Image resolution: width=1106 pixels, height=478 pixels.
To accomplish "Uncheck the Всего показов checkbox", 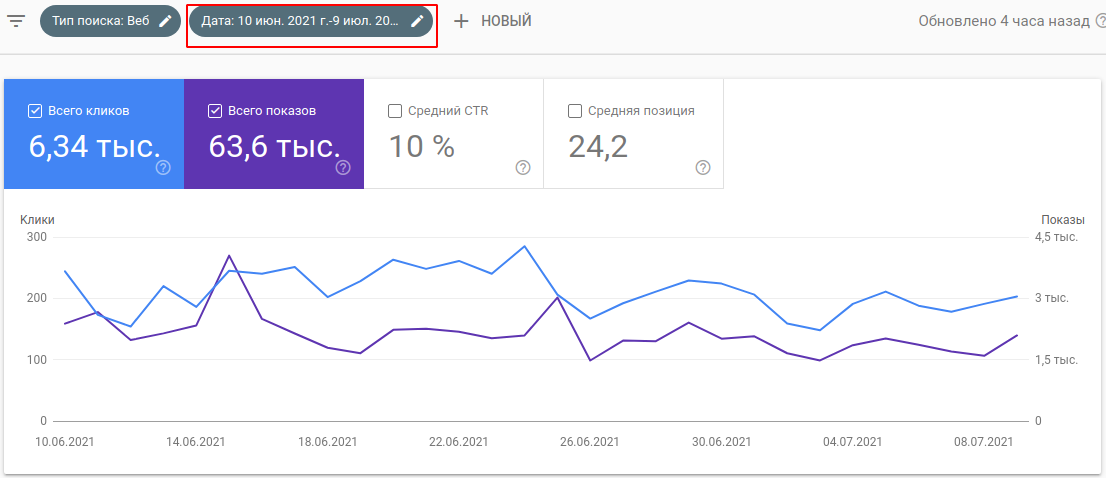I will coord(215,111).
